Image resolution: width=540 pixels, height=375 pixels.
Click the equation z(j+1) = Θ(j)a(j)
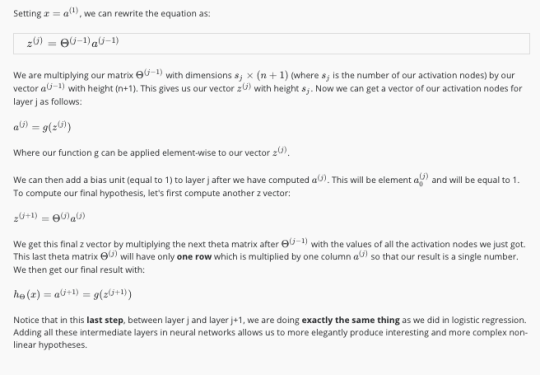coord(49,218)
